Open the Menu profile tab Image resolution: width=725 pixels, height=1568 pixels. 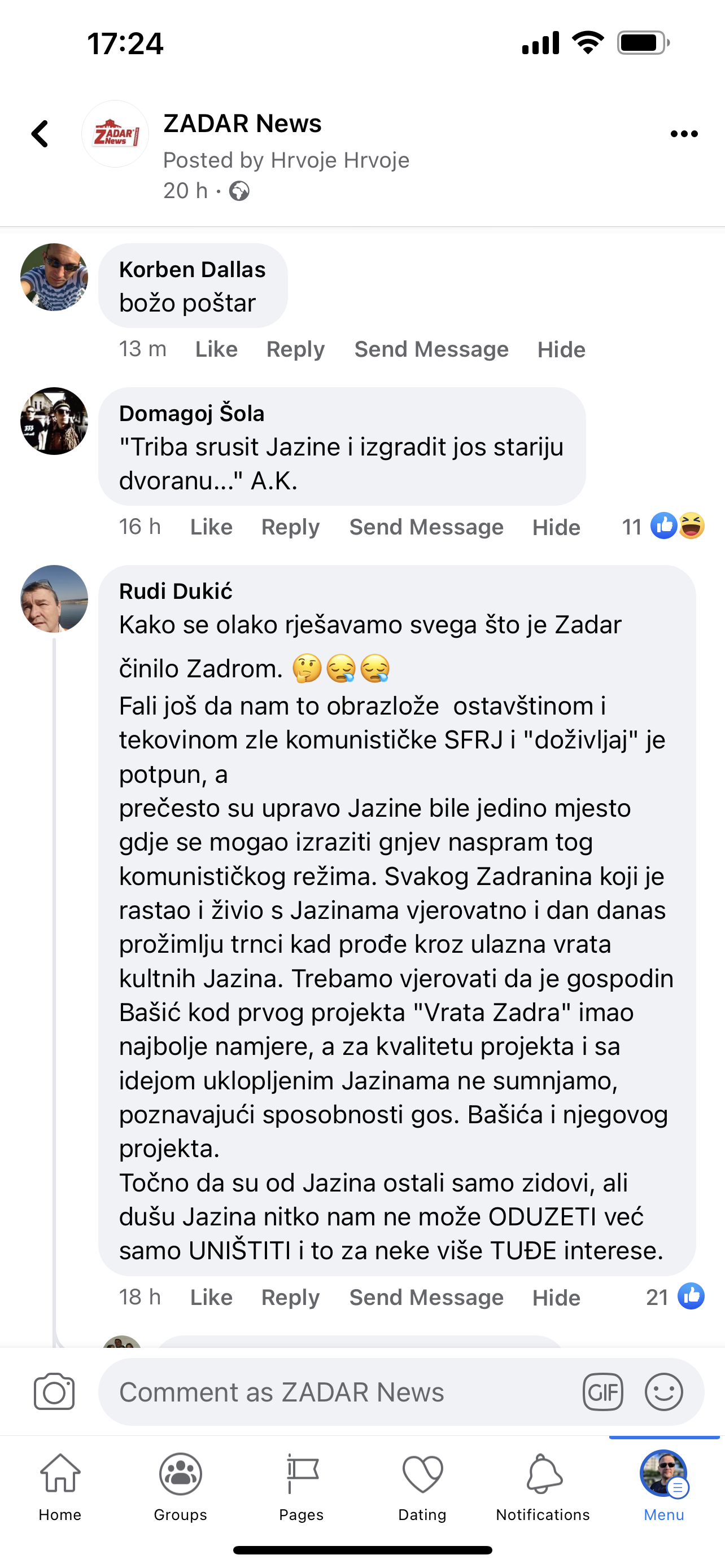pos(663,1486)
